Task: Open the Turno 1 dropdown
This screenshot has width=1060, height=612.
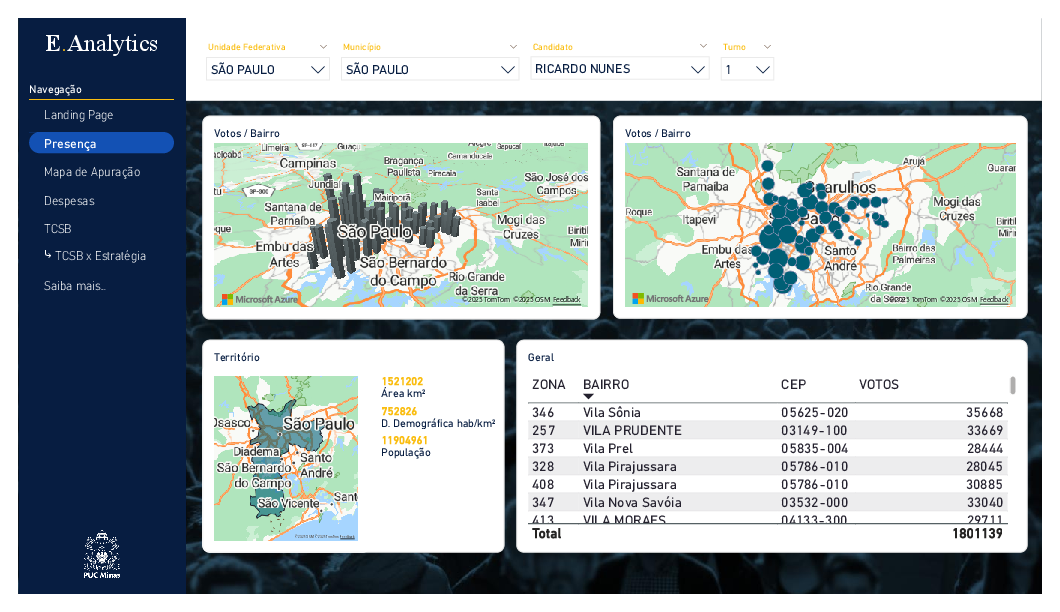Action: (x=747, y=69)
